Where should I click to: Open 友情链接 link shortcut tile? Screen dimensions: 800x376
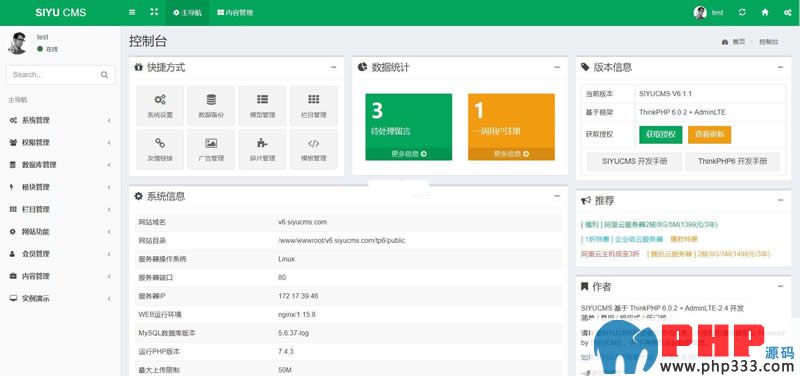160,149
